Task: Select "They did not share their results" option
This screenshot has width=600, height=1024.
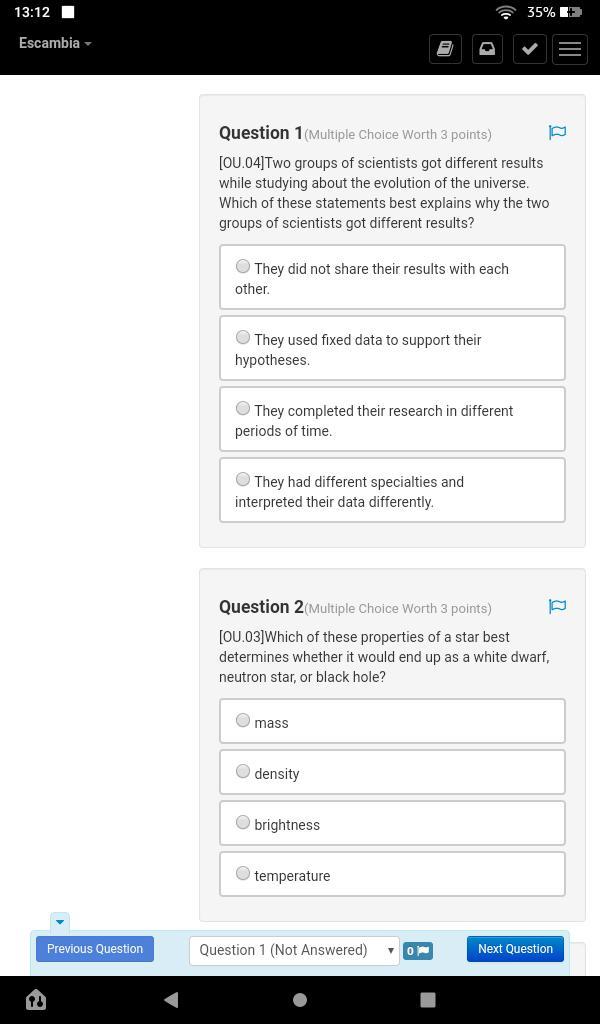Action: (243, 267)
